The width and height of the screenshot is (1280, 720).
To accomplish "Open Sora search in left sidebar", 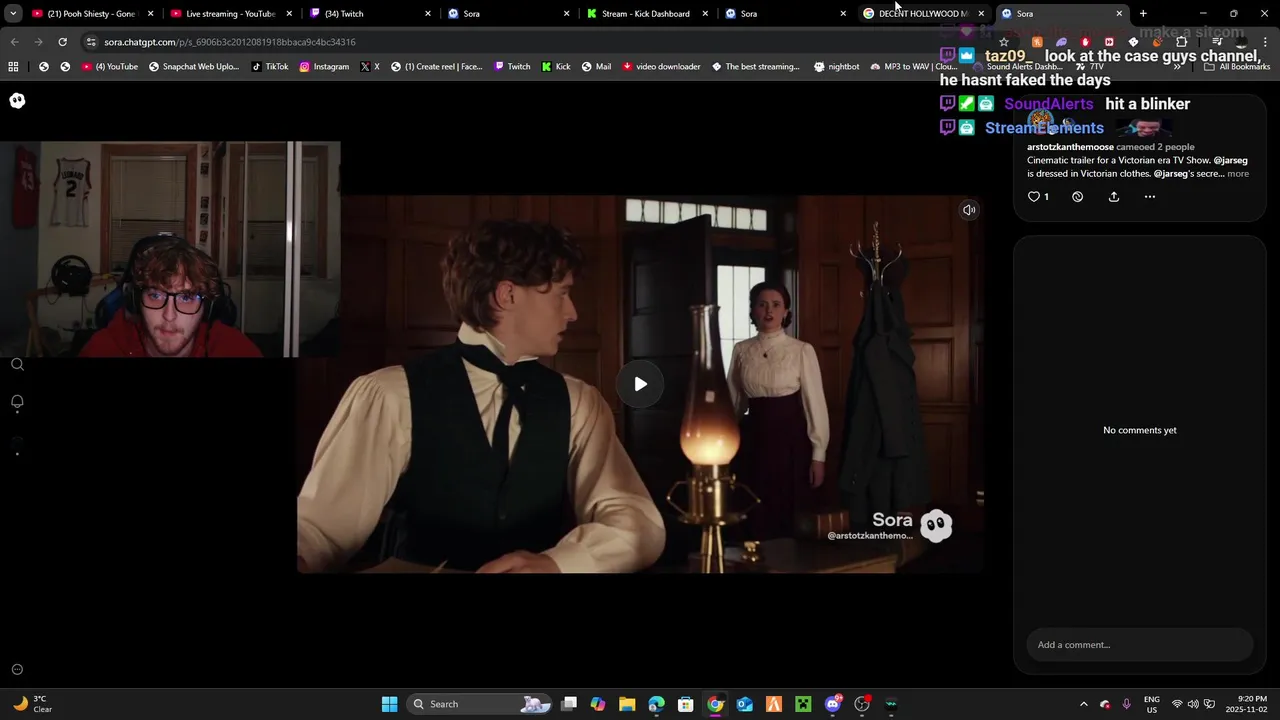I will click(x=17, y=365).
